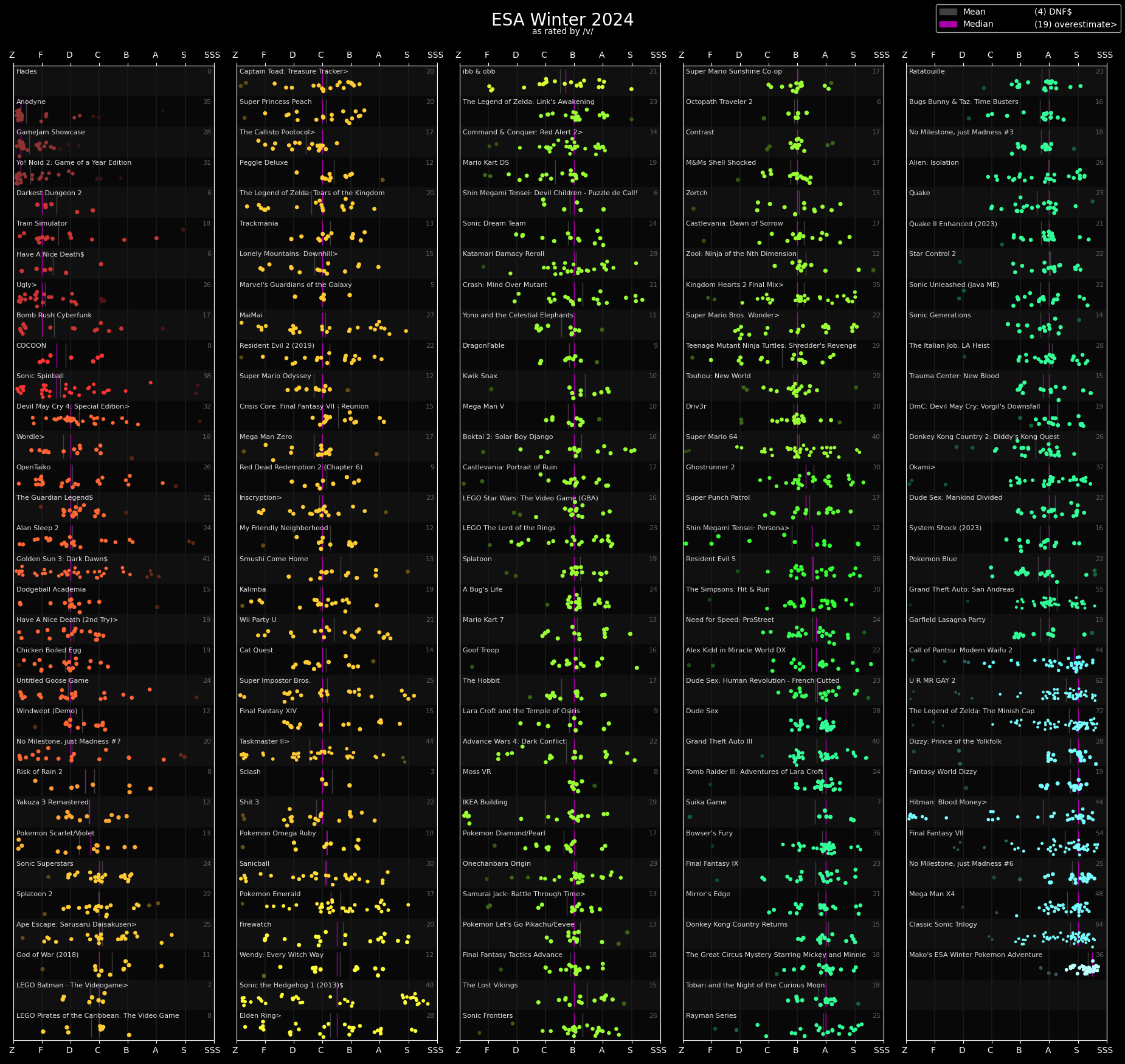Select the 'Zortch' row label
Image resolution: width=1125 pixels, height=1064 pixels.
pos(696,193)
